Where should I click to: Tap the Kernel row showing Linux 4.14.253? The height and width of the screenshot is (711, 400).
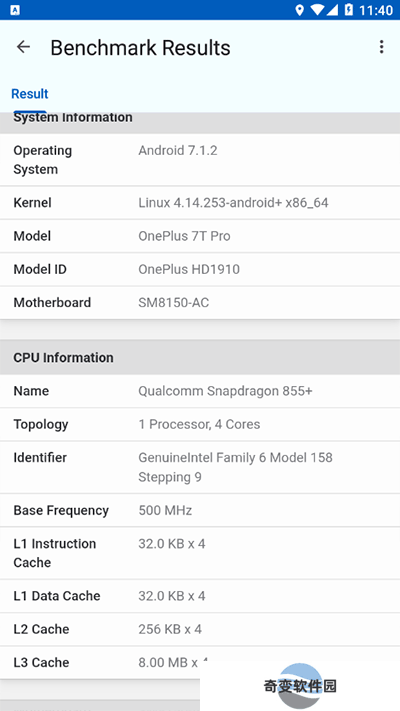[200, 203]
